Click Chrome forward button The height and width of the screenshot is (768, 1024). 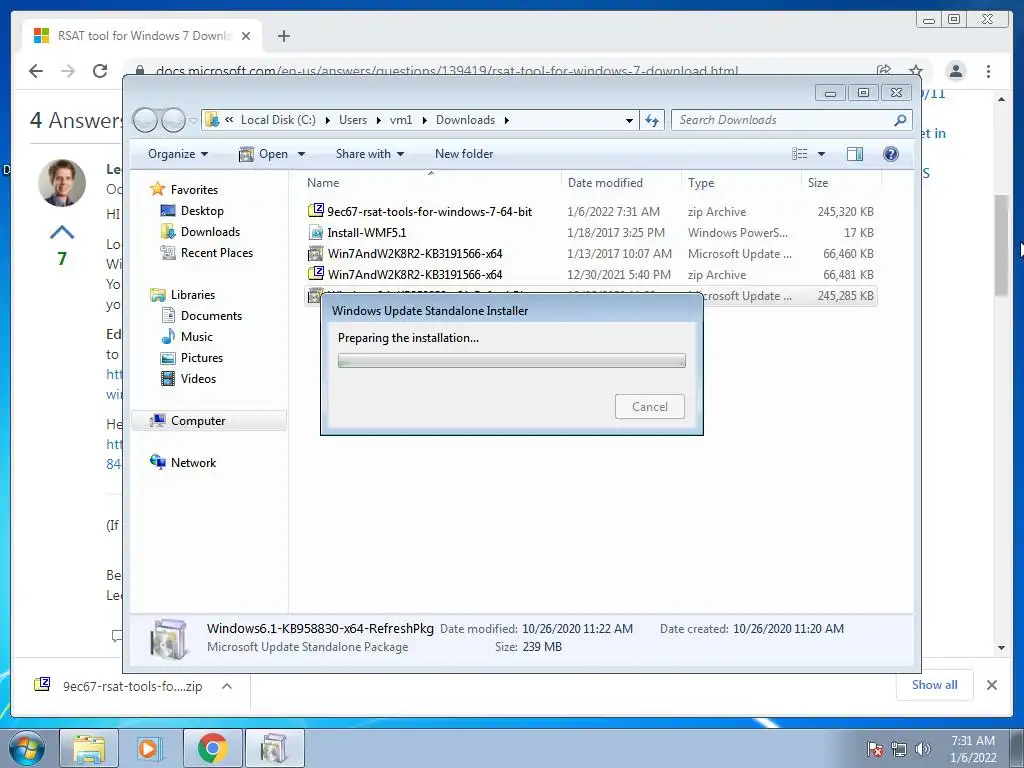click(x=68, y=71)
